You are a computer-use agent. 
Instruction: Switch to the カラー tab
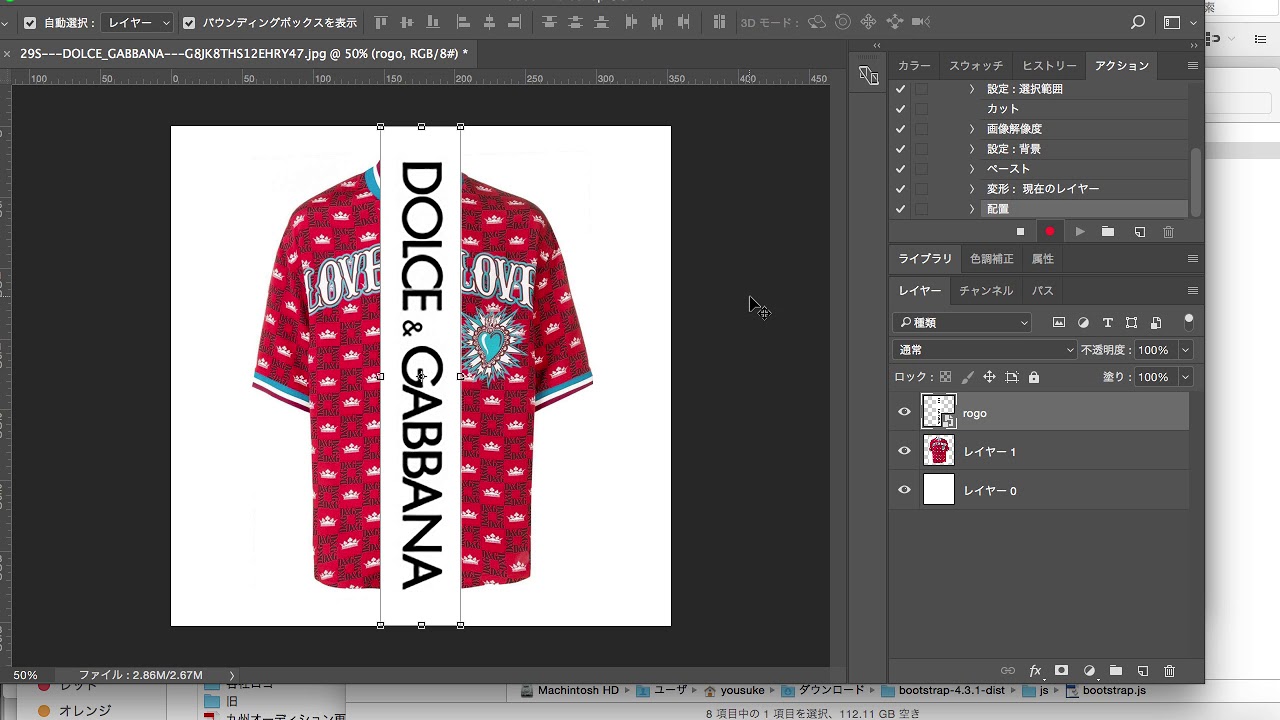click(914, 65)
